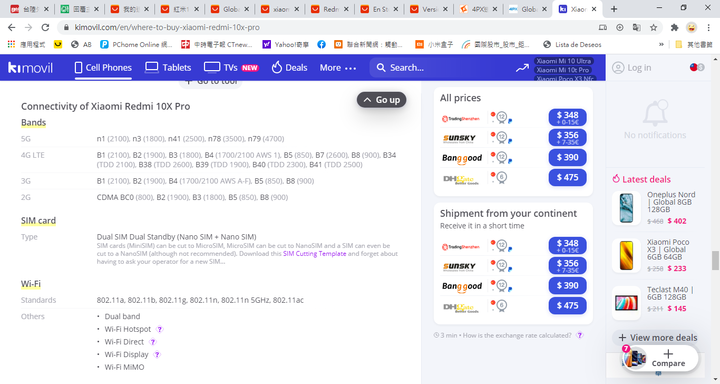The height and width of the screenshot is (384, 720).
Task: Click Banggood logo in All prices
Action: (x=462, y=158)
